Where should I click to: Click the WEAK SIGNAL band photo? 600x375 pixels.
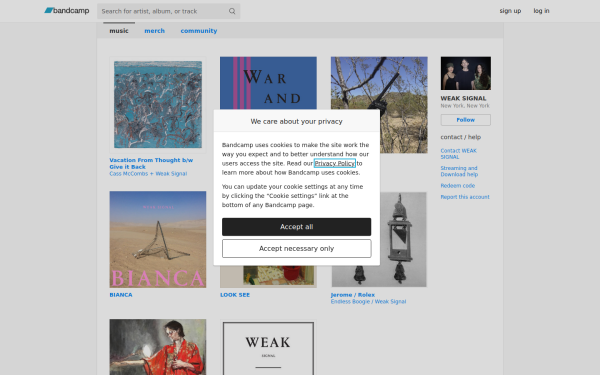point(466,73)
